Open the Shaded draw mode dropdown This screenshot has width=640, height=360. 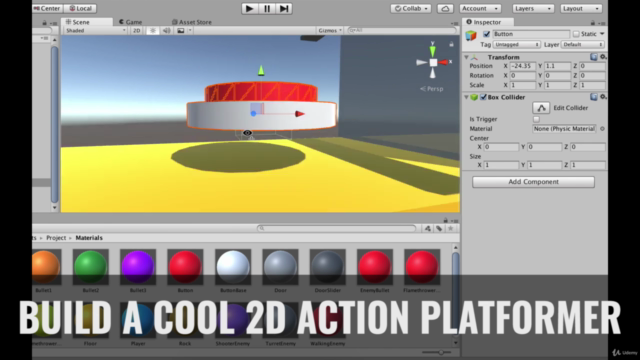pos(96,31)
